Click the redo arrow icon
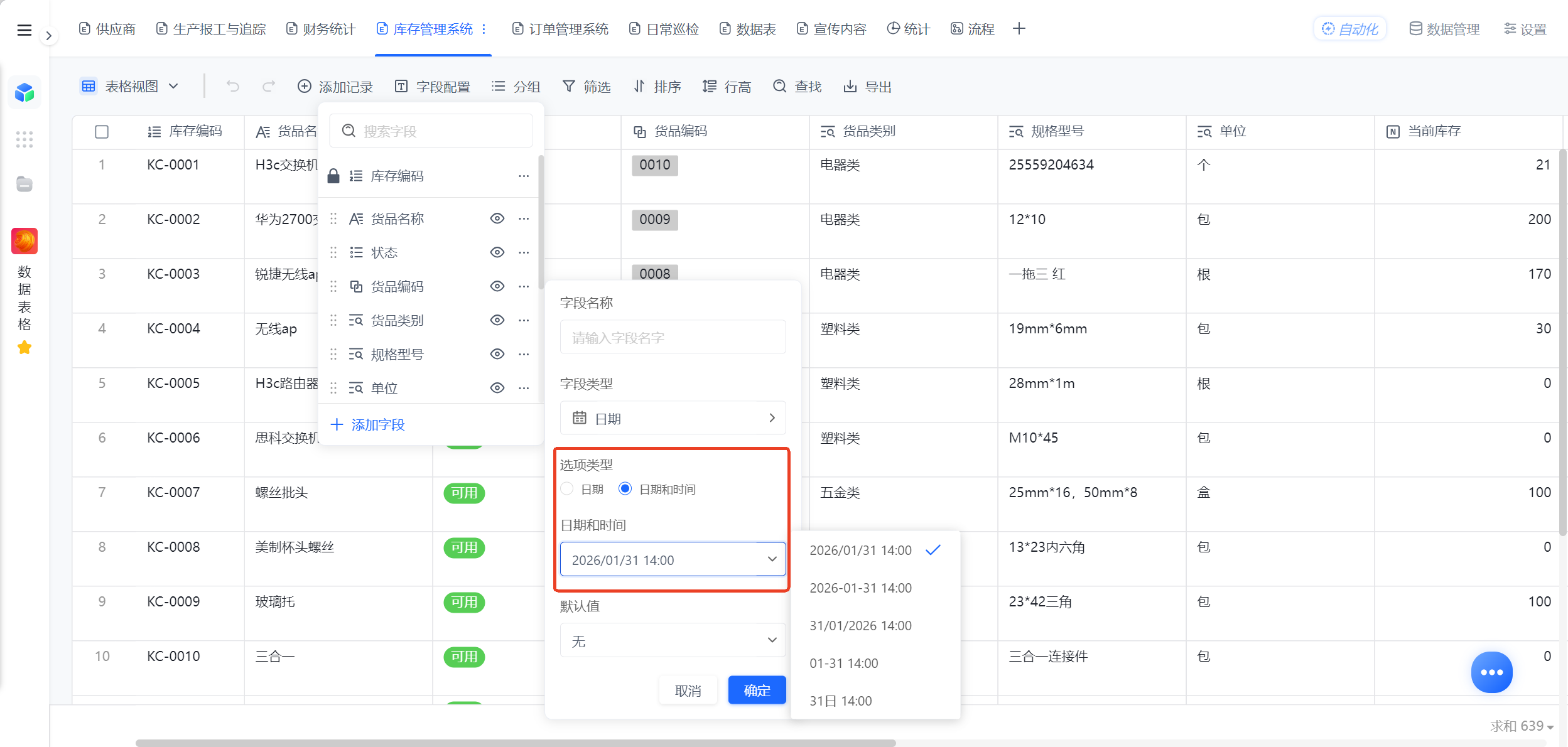1568x747 pixels. pyautogui.click(x=269, y=86)
